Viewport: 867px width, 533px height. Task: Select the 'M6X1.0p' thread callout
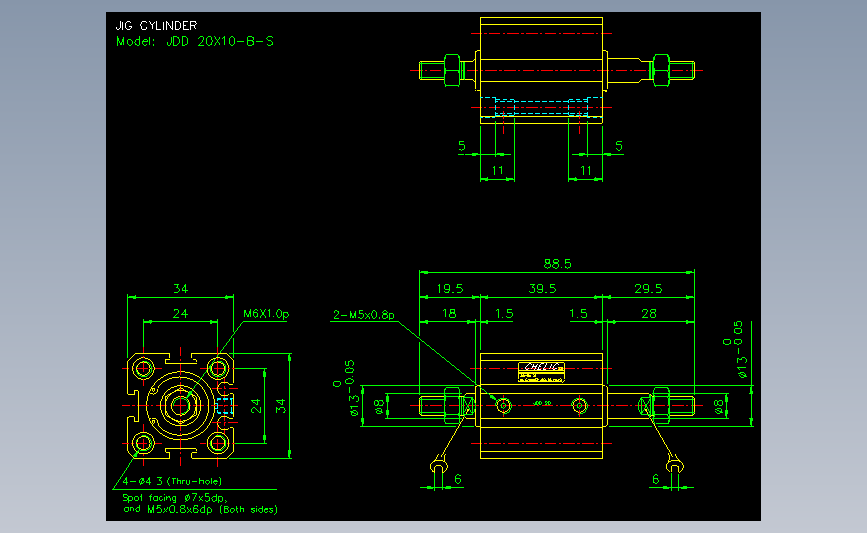click(266, 313)
